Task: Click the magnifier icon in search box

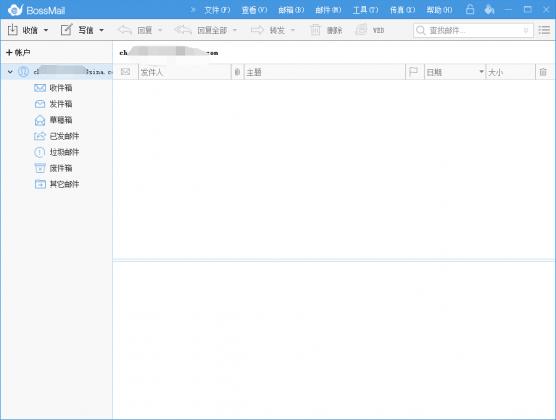Action: 421,30
